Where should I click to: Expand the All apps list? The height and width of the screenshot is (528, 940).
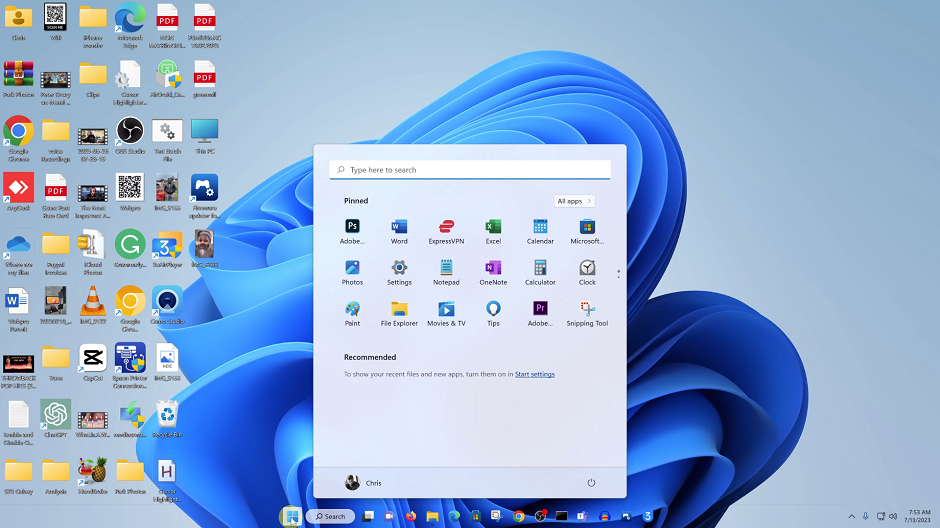coord(575,201)
